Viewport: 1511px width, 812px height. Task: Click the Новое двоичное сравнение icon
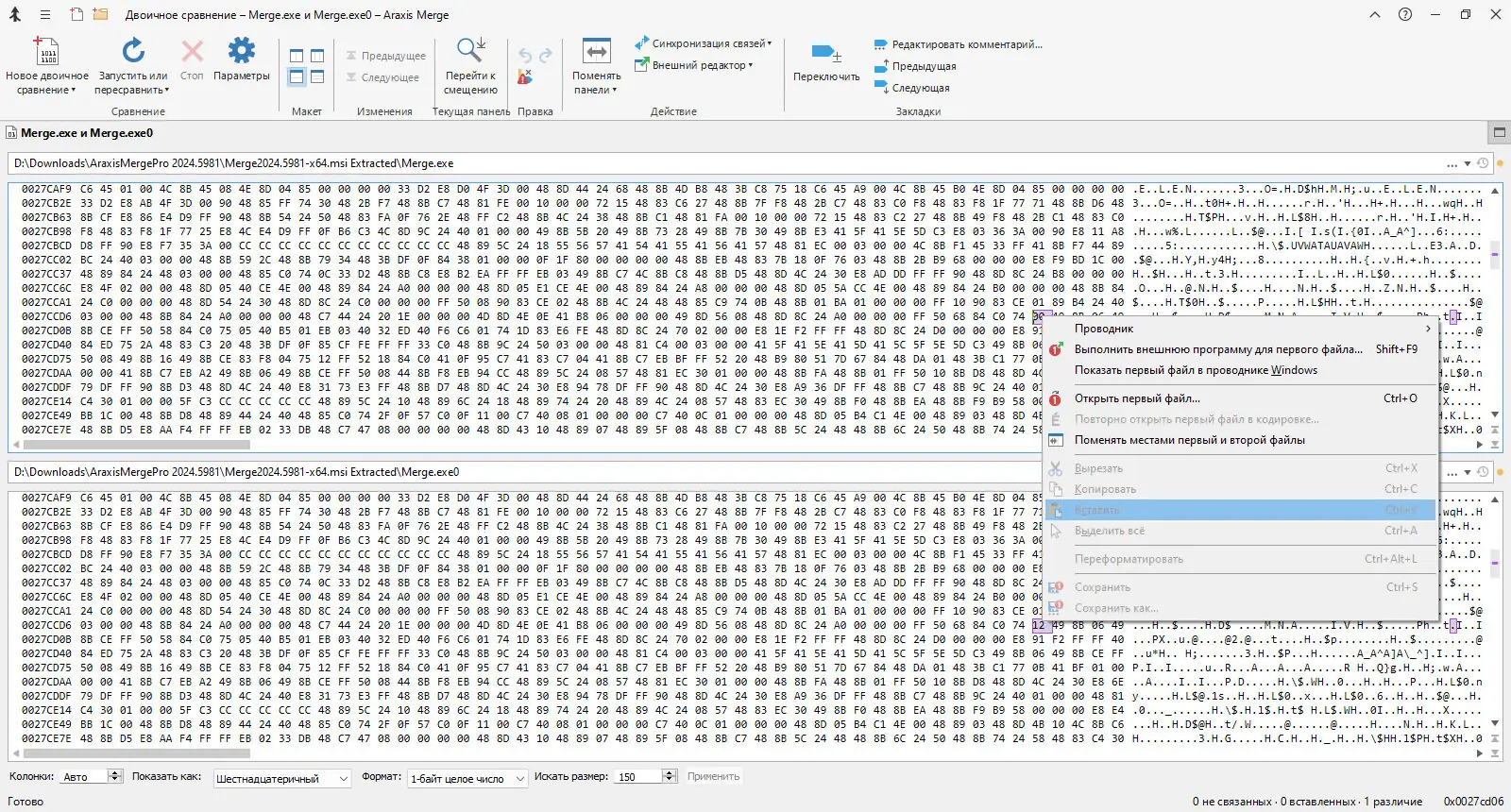click(x=46, y=51)
